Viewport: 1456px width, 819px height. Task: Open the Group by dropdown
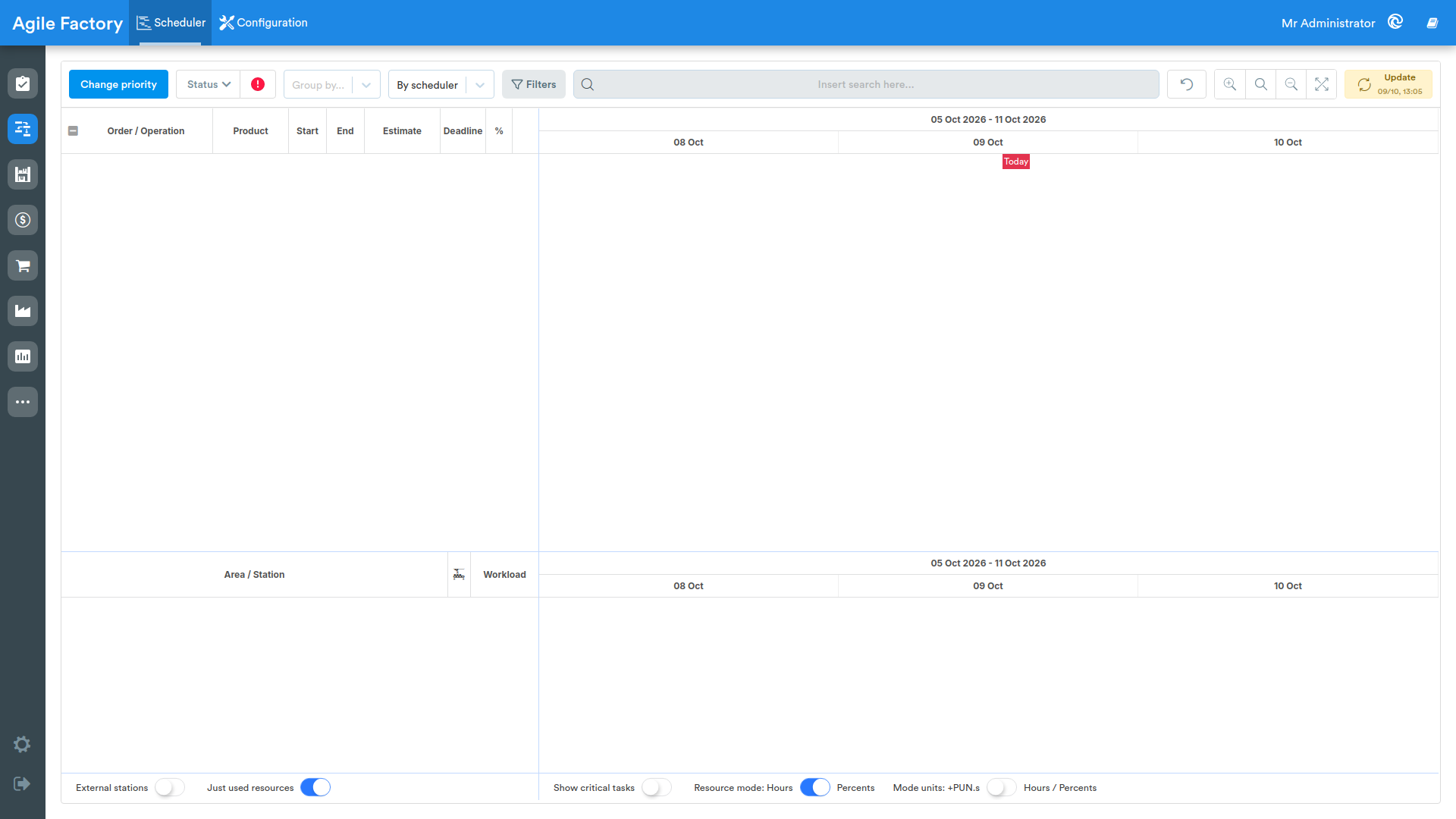pyautogui.click(x=332, y=84)
